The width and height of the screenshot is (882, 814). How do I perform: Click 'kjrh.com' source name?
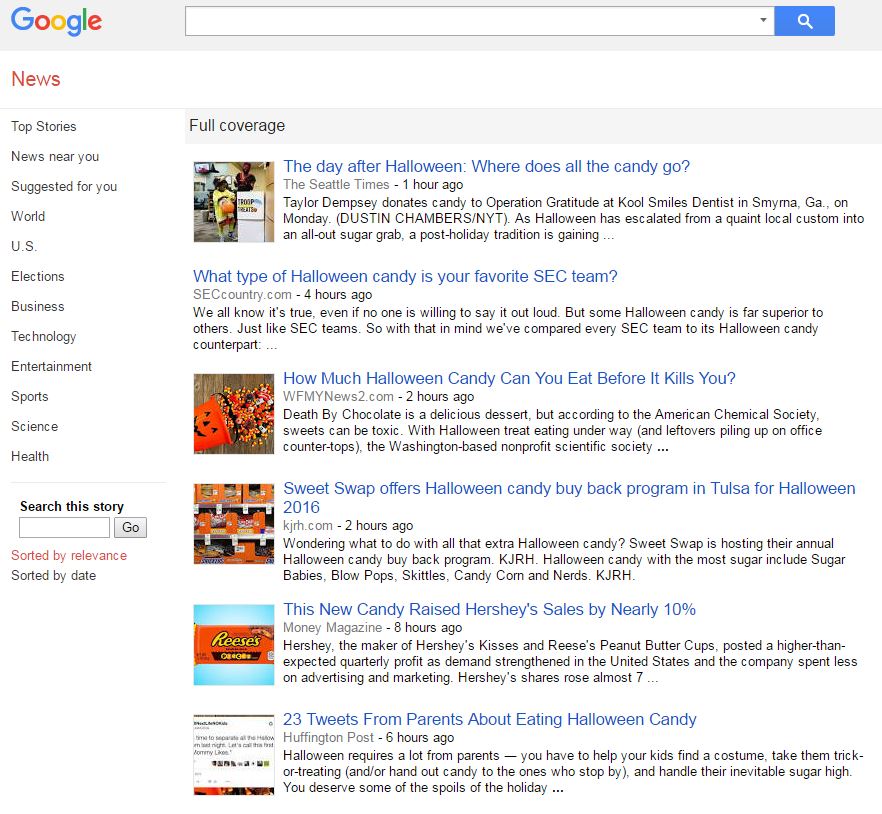308,525
